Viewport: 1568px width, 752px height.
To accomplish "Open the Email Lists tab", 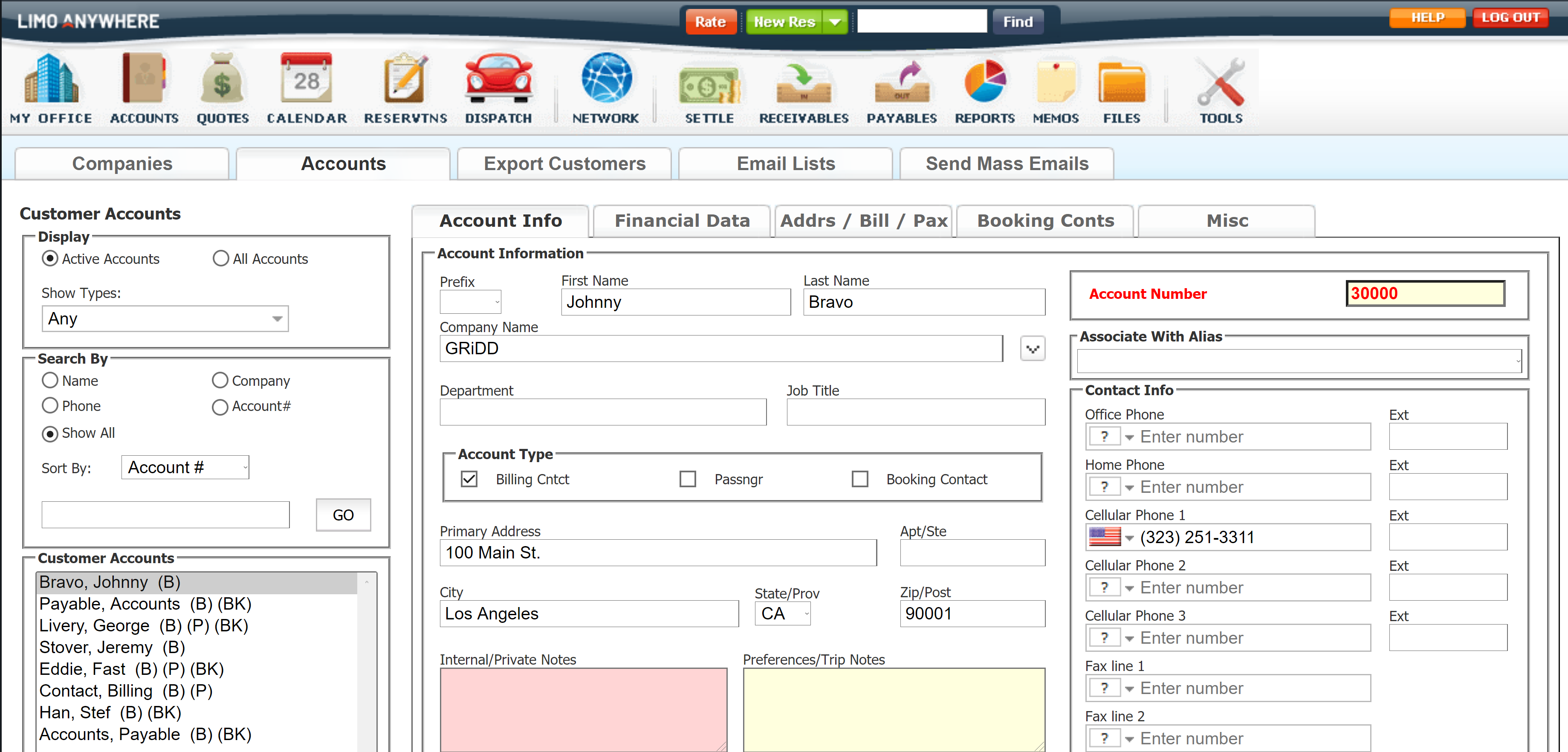I will [x=785, y=164].
